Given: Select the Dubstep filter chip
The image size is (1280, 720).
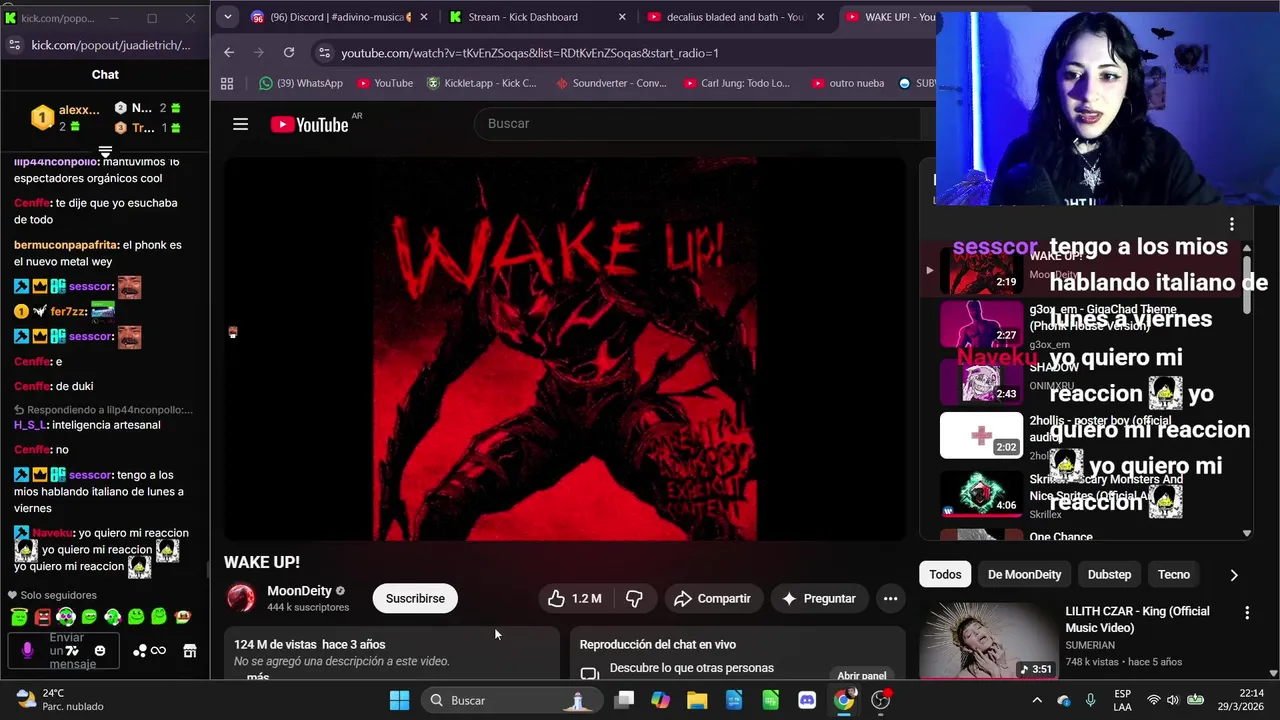Looking at the screenshot, I should click(x=1109, y=574).
